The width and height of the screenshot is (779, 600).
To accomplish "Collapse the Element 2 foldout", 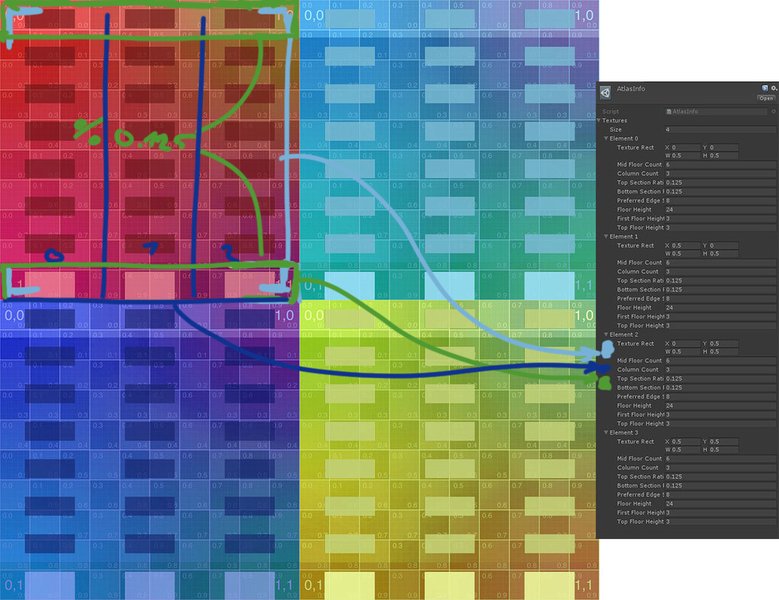I will coord(606,334).
